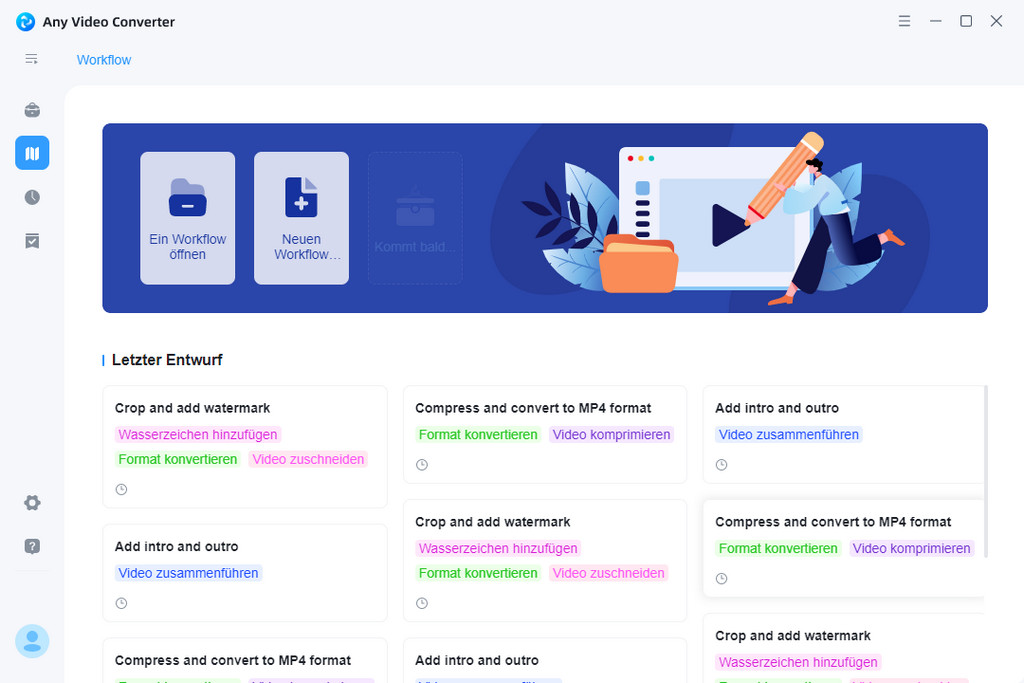The image size is (1024, 683).
Task: Click clock icon in middle Crop and add watermark card
Action: click(x=422, y=603)
